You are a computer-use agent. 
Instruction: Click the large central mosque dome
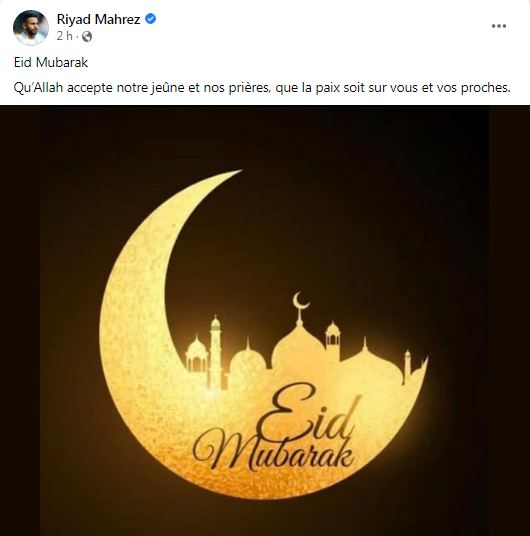[x=299, y=347]
